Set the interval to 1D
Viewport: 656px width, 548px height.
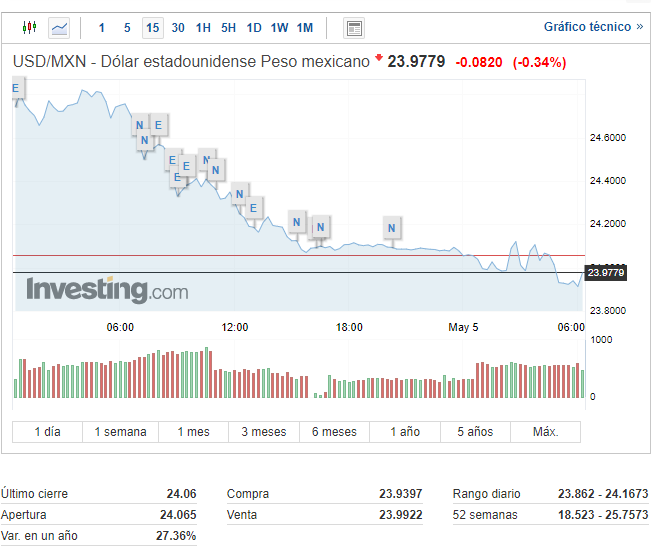(254, 27)
